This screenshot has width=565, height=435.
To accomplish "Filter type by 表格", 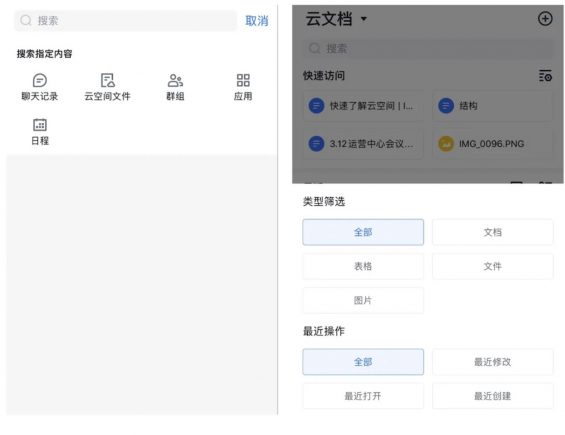I will 363,266.
